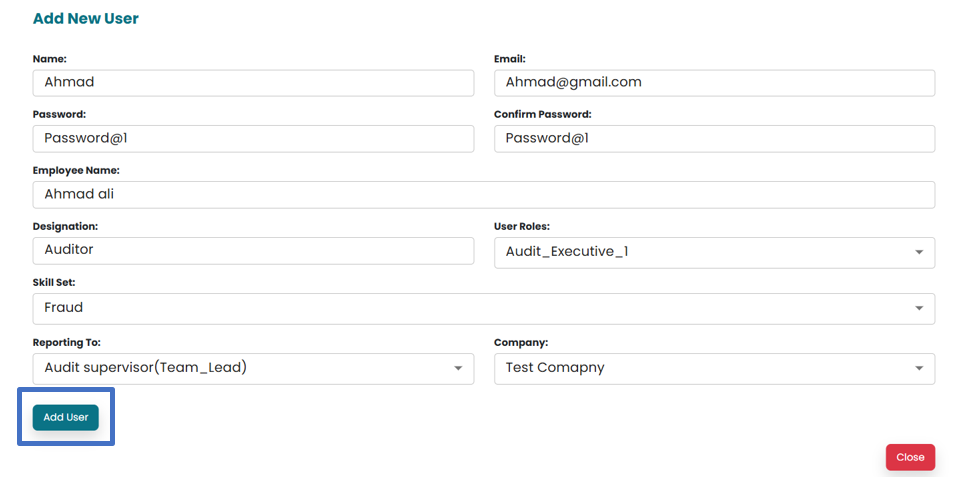
Task: Click the Company dropdown arrow icon
Action: tap(919, 369)
